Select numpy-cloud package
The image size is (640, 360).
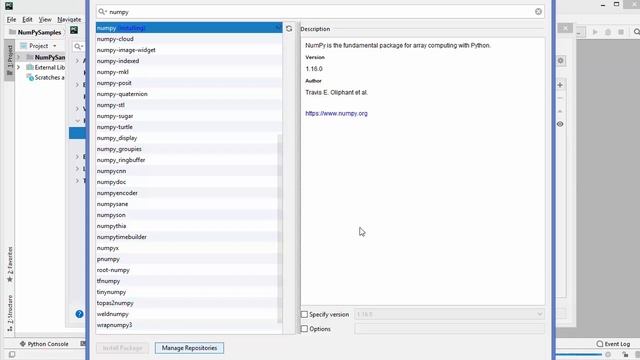click(189, 39)
